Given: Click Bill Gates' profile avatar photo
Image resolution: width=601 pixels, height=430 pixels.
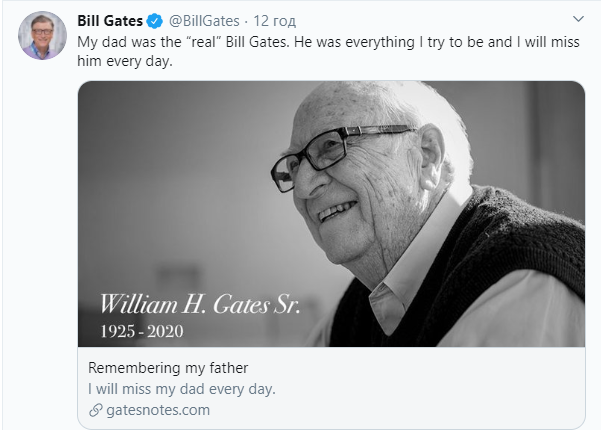Looking at the screenshot, I should pos(37,38).
